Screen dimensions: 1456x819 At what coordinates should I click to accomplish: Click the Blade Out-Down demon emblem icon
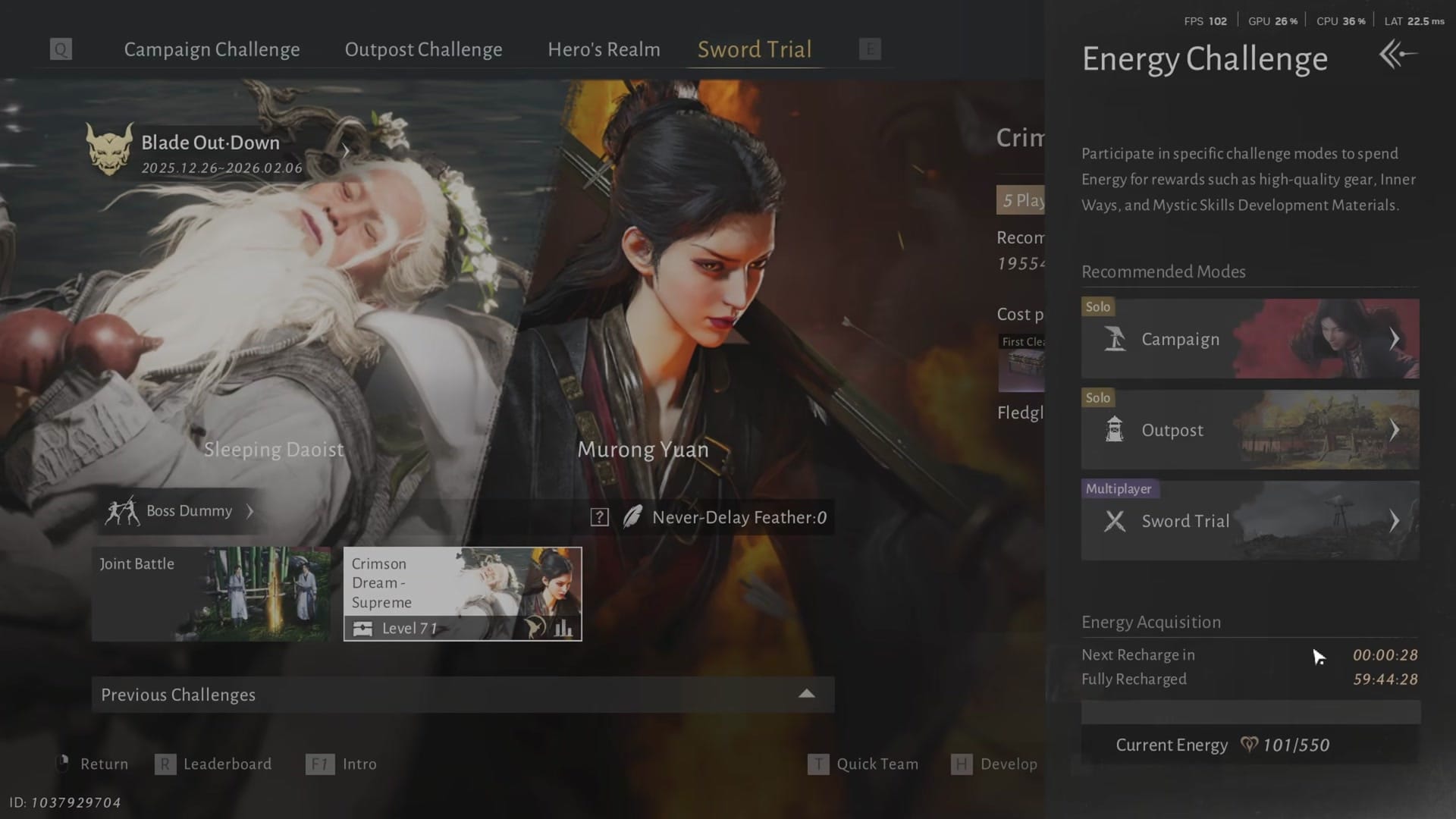point(111,150)
